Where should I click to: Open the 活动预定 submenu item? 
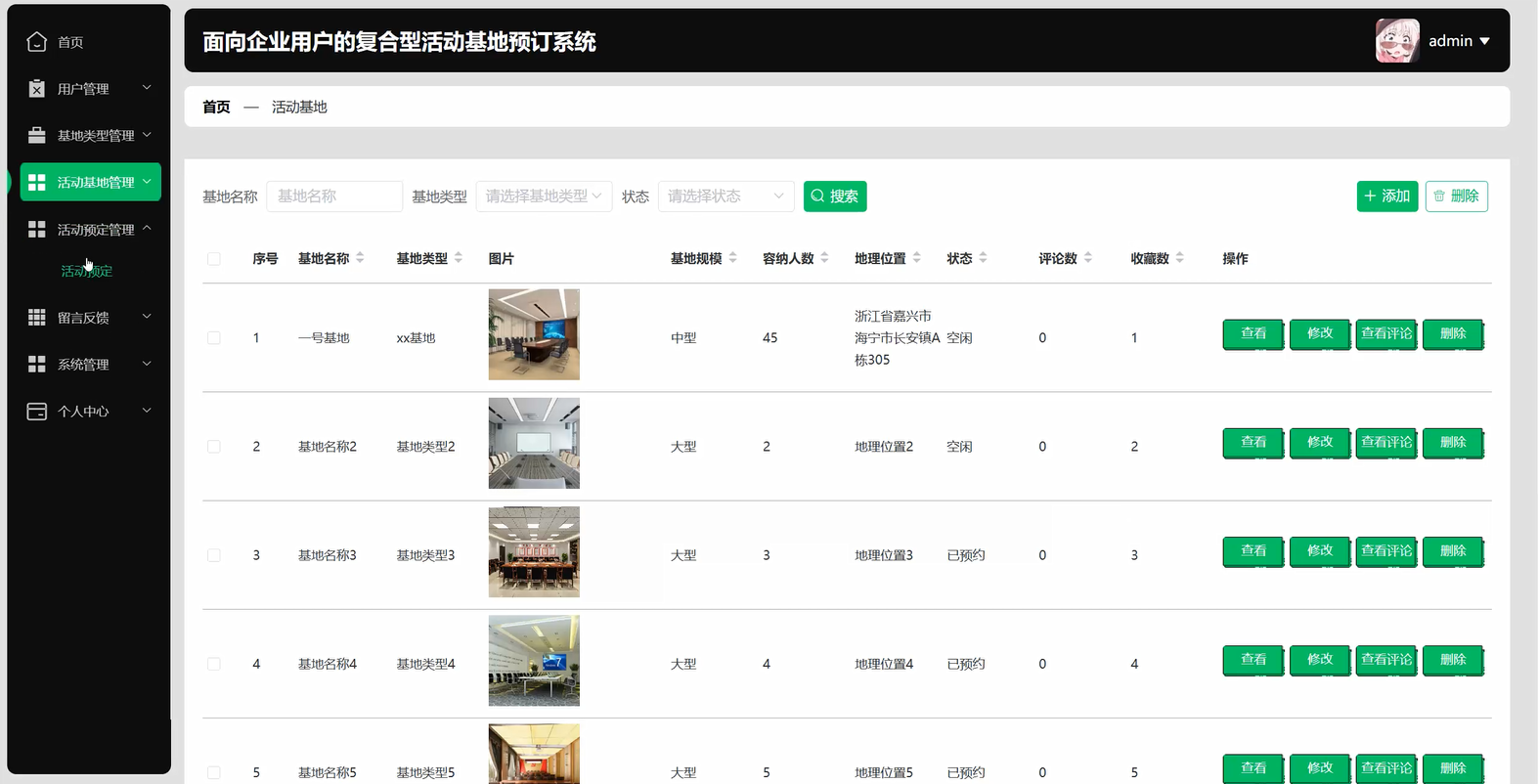[x=87, y=271]
